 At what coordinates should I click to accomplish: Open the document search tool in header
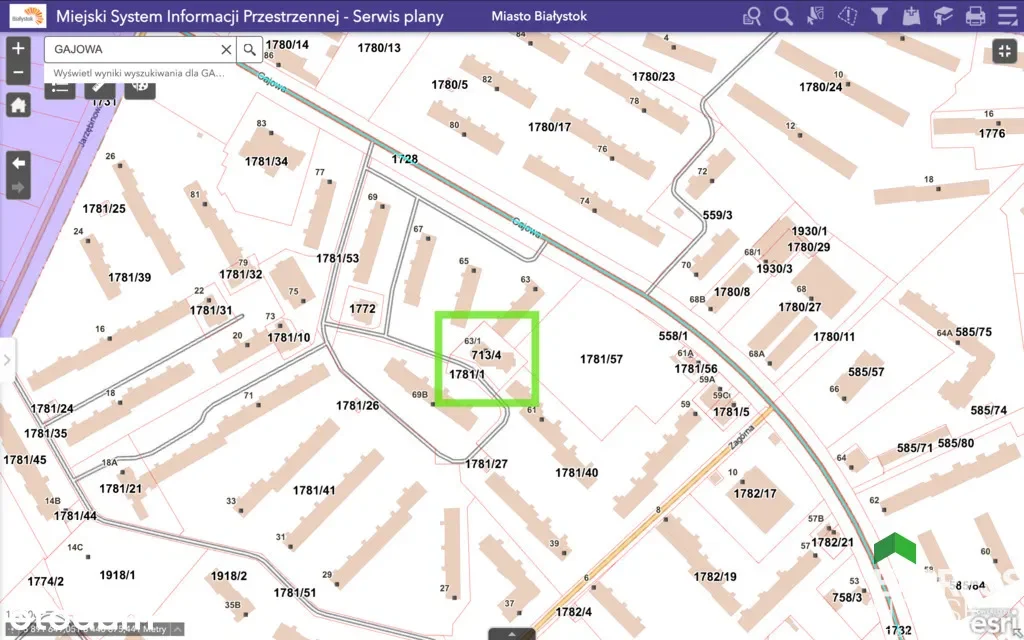coord(752,16)
